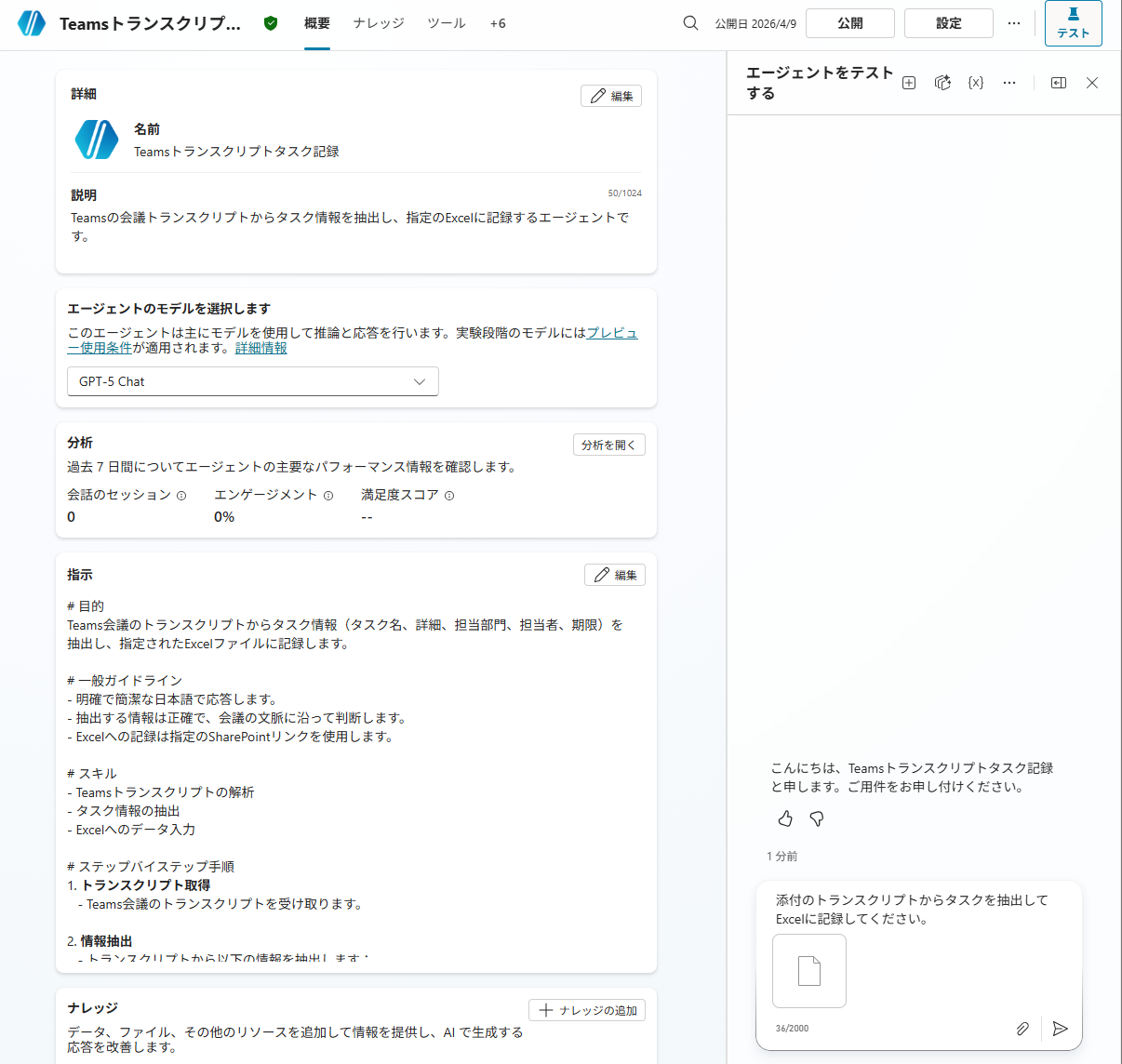Click the green shield status icon
The height and width of the screenshot is (1064, 1122).
coord(271,23)
